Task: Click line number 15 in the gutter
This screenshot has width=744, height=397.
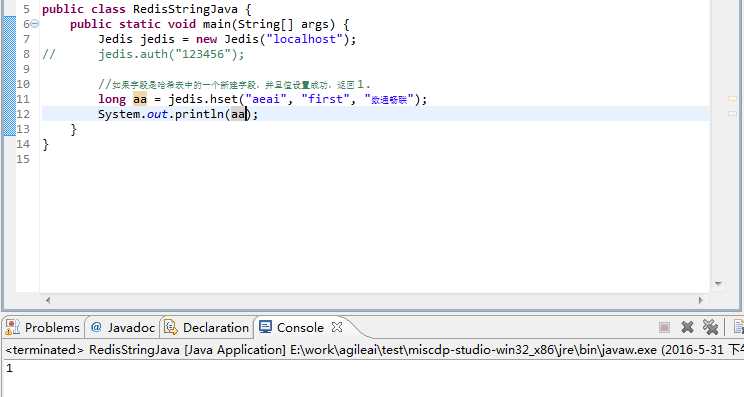Action: (x=23, y=159)
